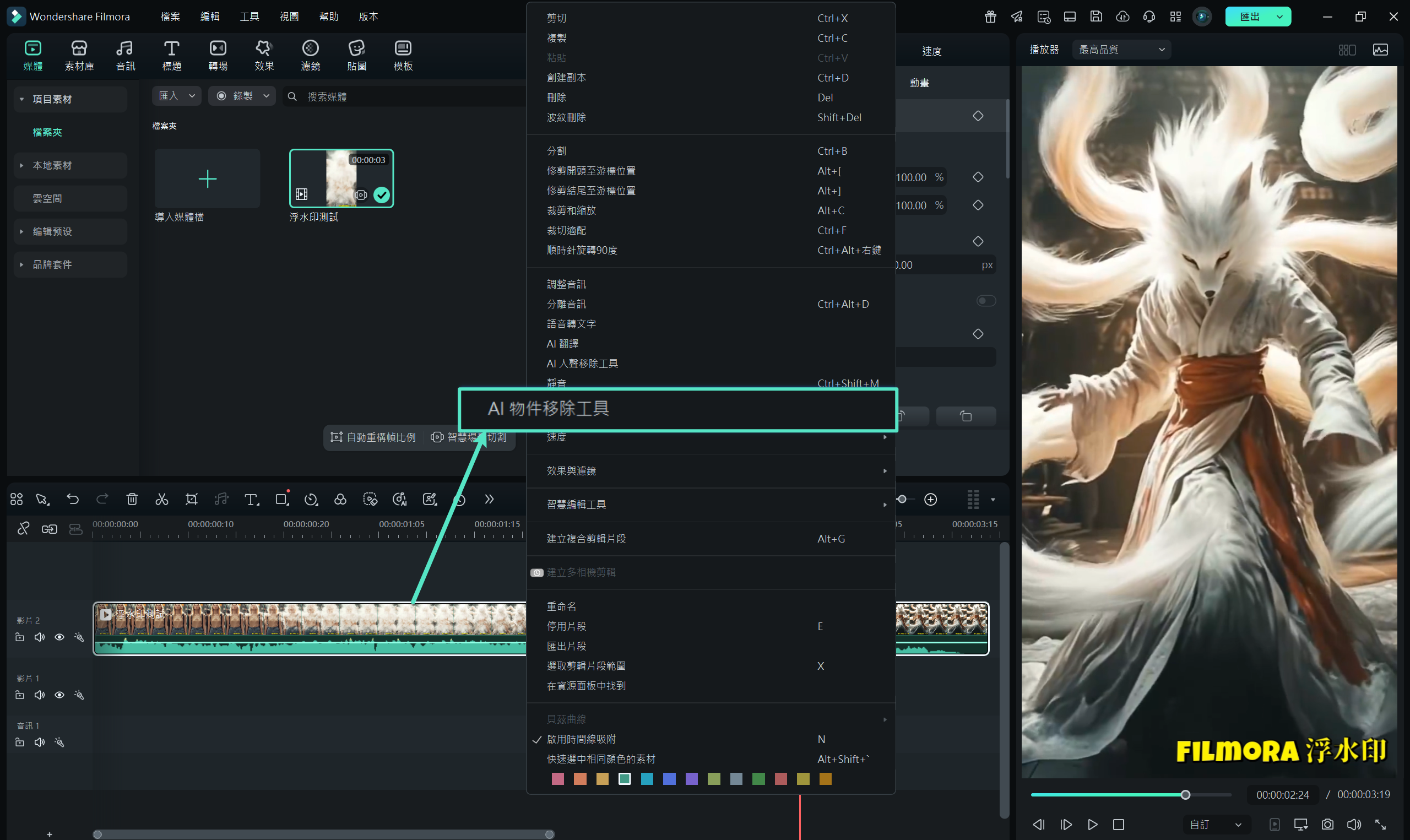Lock the 影片 2 track
This screenshot has height=840, width=1410.
point(19,637)
